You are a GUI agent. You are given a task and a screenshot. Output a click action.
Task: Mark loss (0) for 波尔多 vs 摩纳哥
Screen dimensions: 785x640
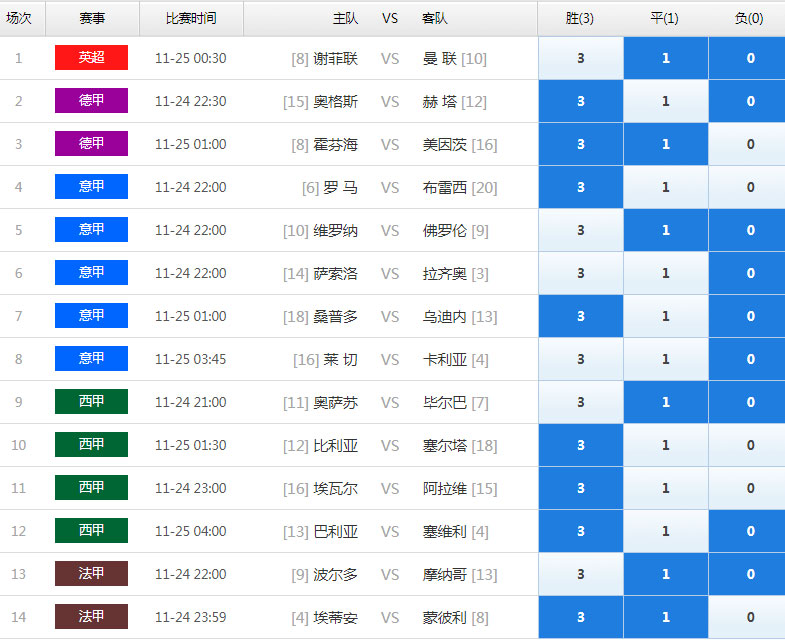[x=747, y=575]
